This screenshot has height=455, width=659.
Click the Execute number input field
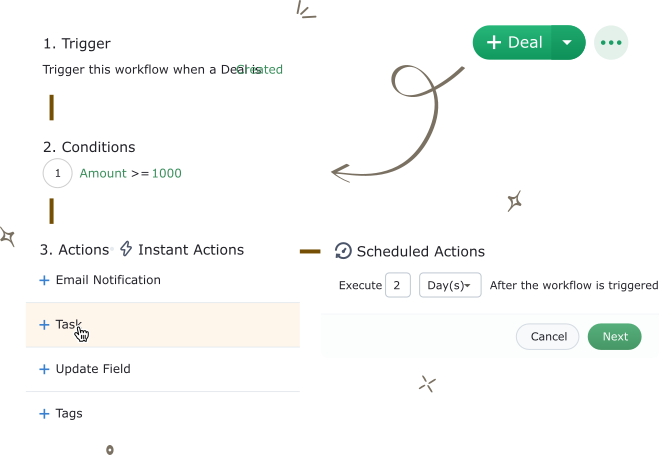[x=398, y=285]
